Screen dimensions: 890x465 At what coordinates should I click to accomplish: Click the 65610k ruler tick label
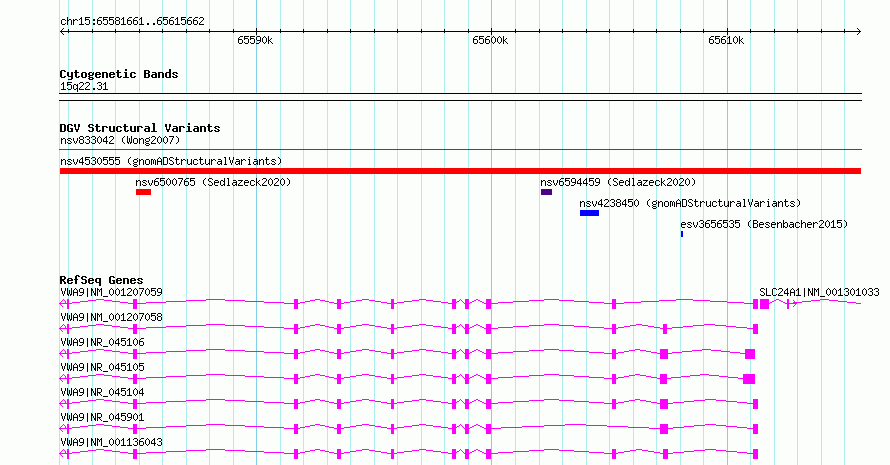726,40
